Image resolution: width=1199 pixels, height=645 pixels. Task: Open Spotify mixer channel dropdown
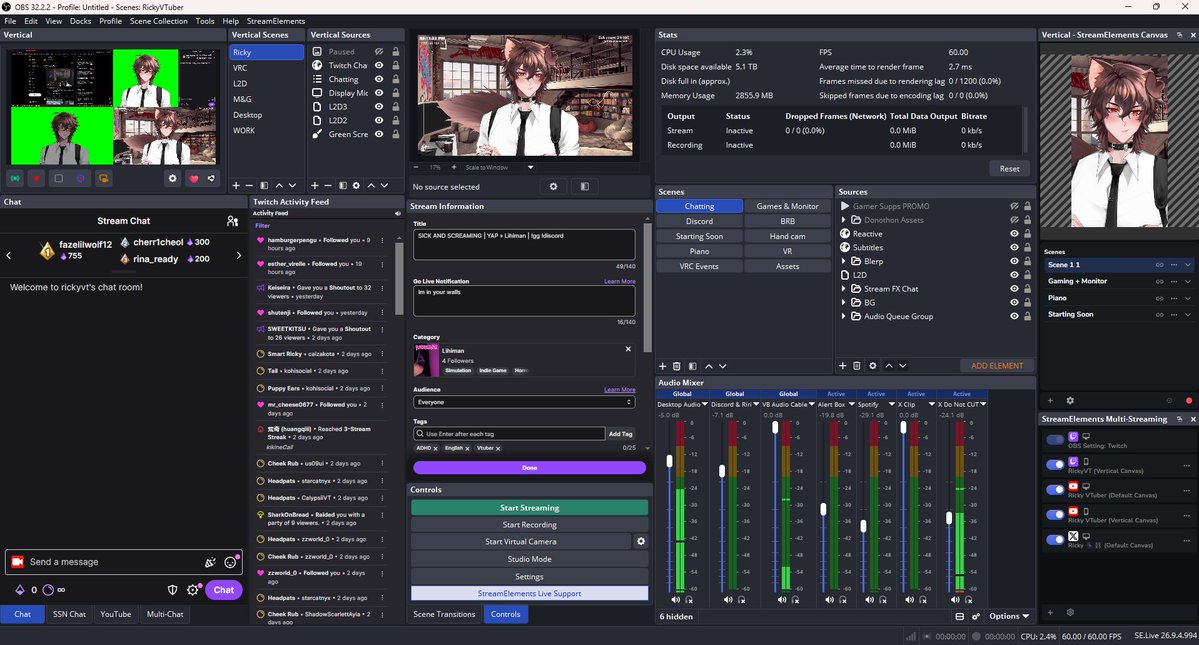tap(891, 404)
